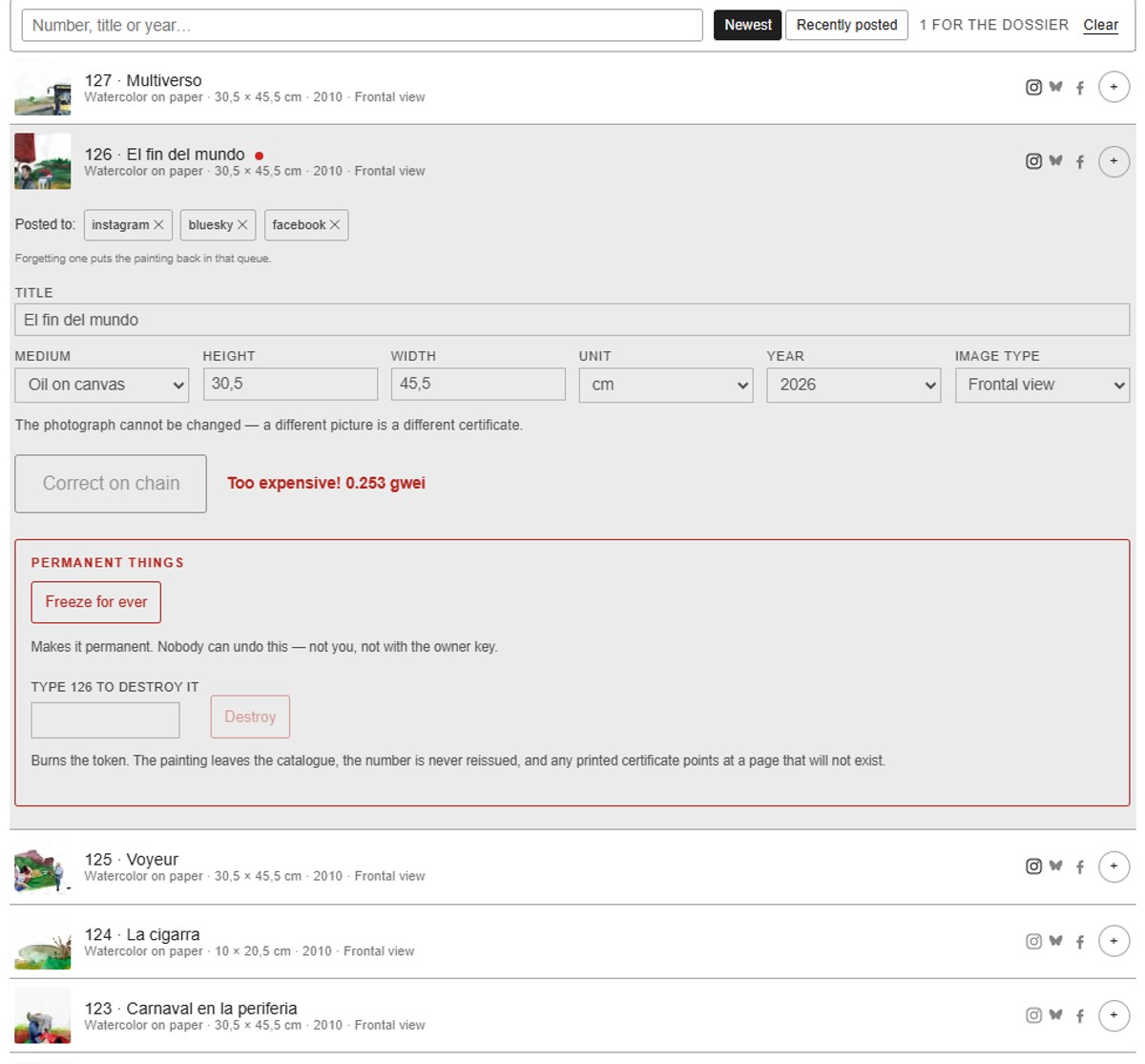Click Instagram icon in El fin del mundo row
The width and height of the screenshot is (1145, 1064).
pos(1033,161)
